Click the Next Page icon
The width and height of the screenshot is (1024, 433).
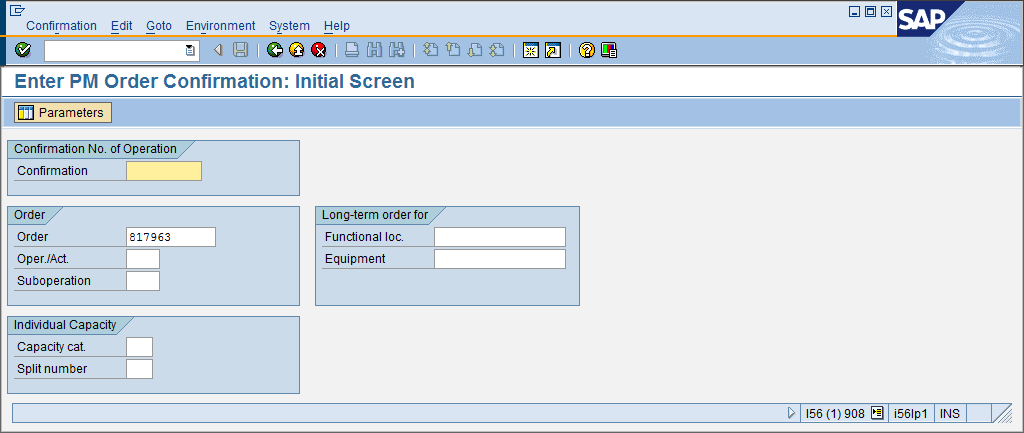[475, 50]
